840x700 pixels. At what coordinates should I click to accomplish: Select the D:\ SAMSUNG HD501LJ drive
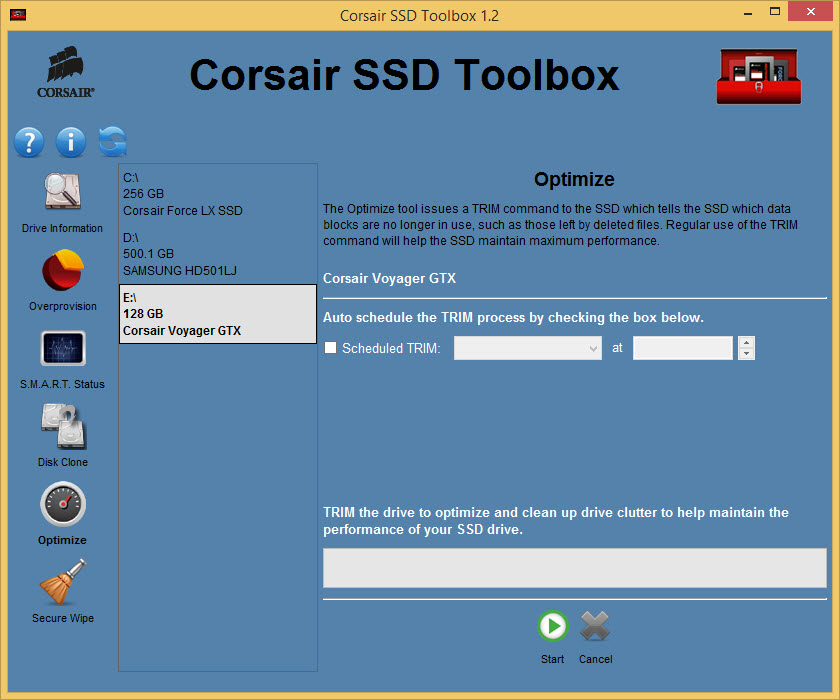pos(218,254)
